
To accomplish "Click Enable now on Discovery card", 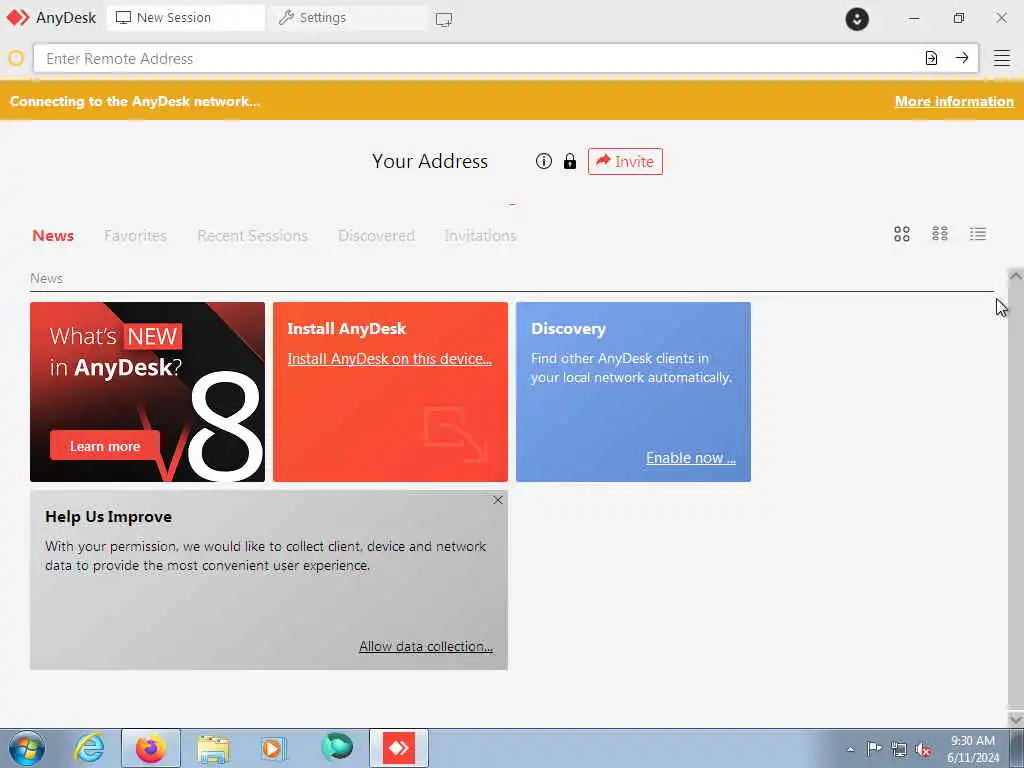I will click(x=691, y=458).
